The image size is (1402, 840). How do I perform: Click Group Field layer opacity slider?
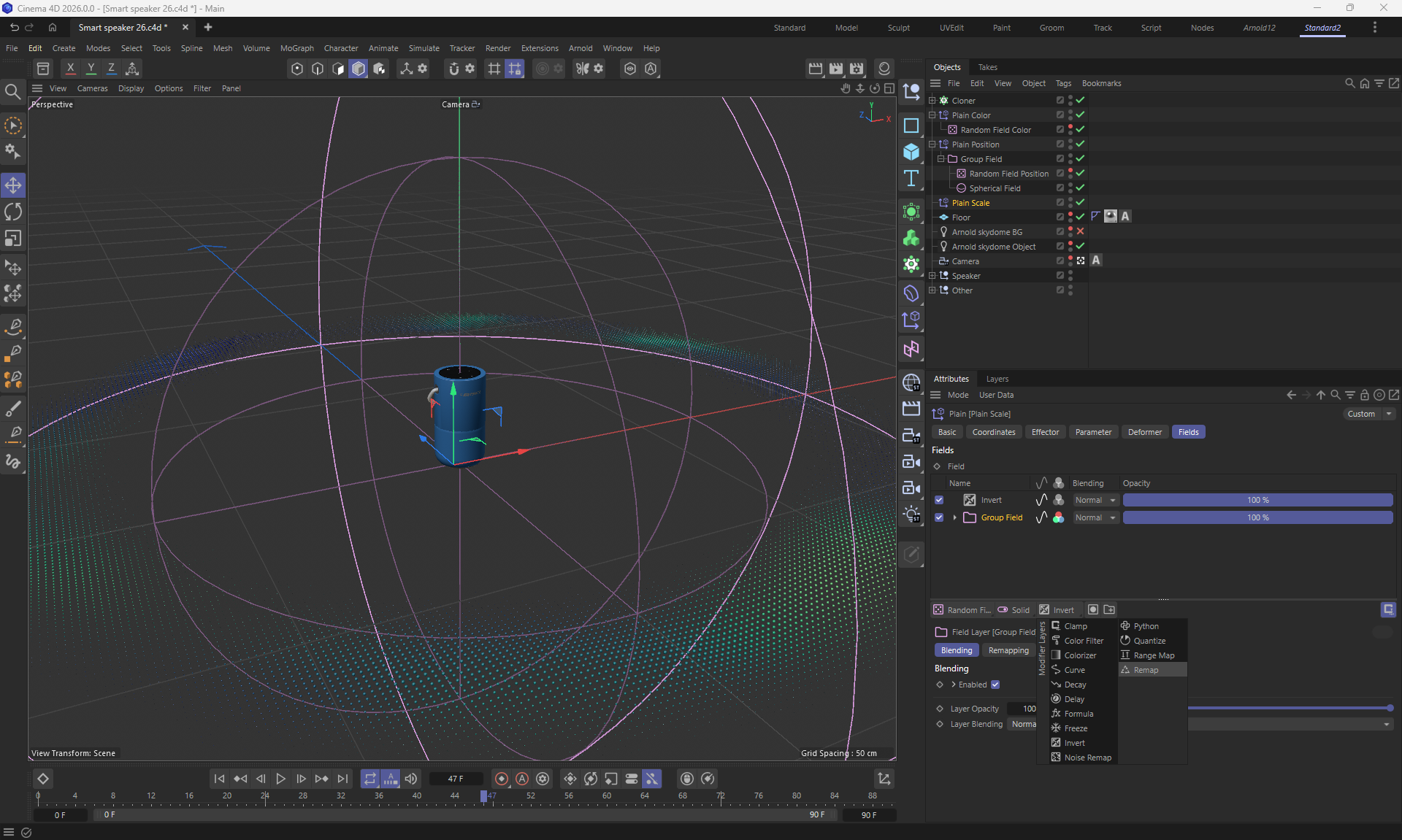point(1257,517)
